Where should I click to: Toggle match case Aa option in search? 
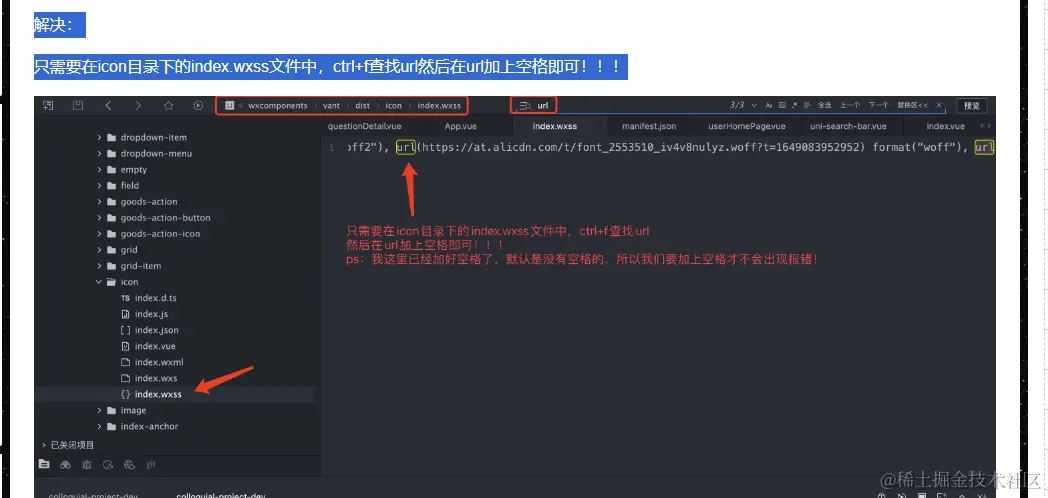click(x=769, y=106)
